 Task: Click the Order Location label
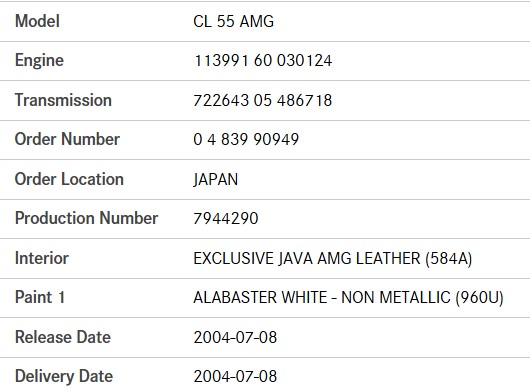pyautogui.click(x=69, y=179)
